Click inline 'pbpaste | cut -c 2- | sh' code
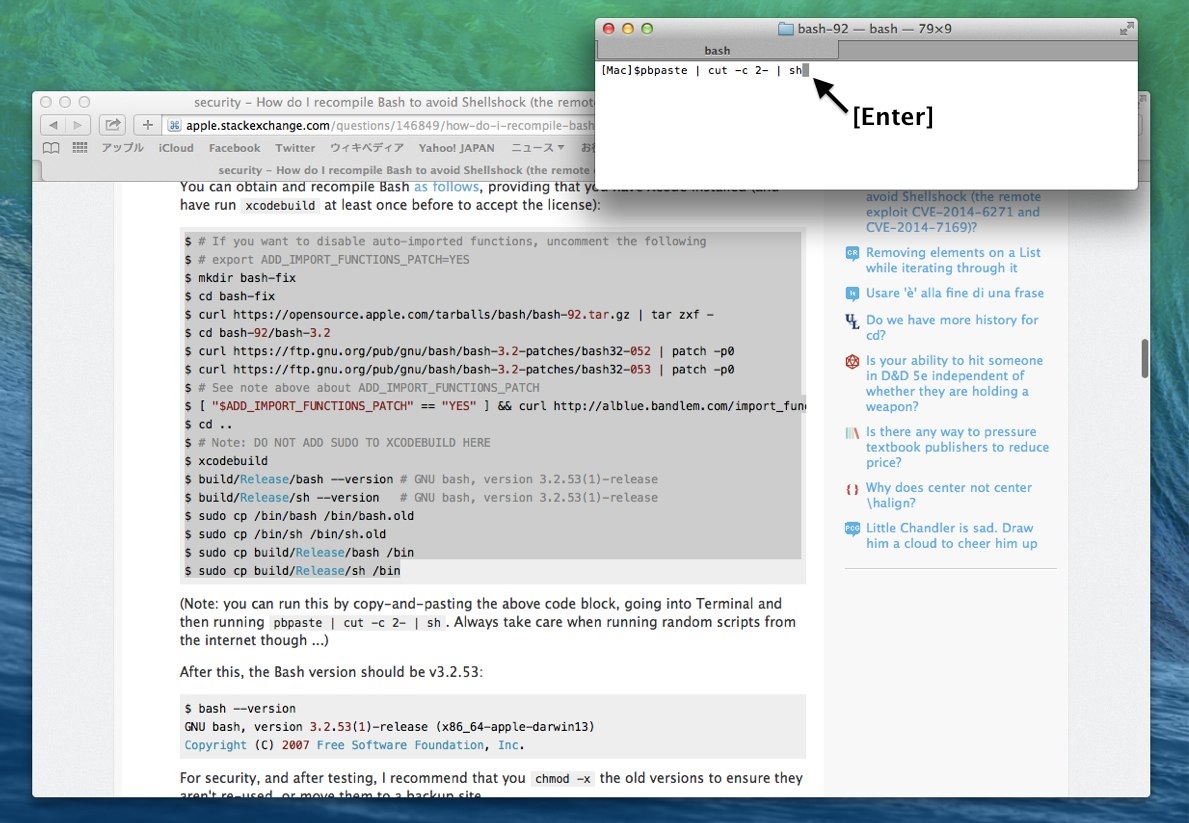Viewport: 1189px width, 823px height. (357, 623)
